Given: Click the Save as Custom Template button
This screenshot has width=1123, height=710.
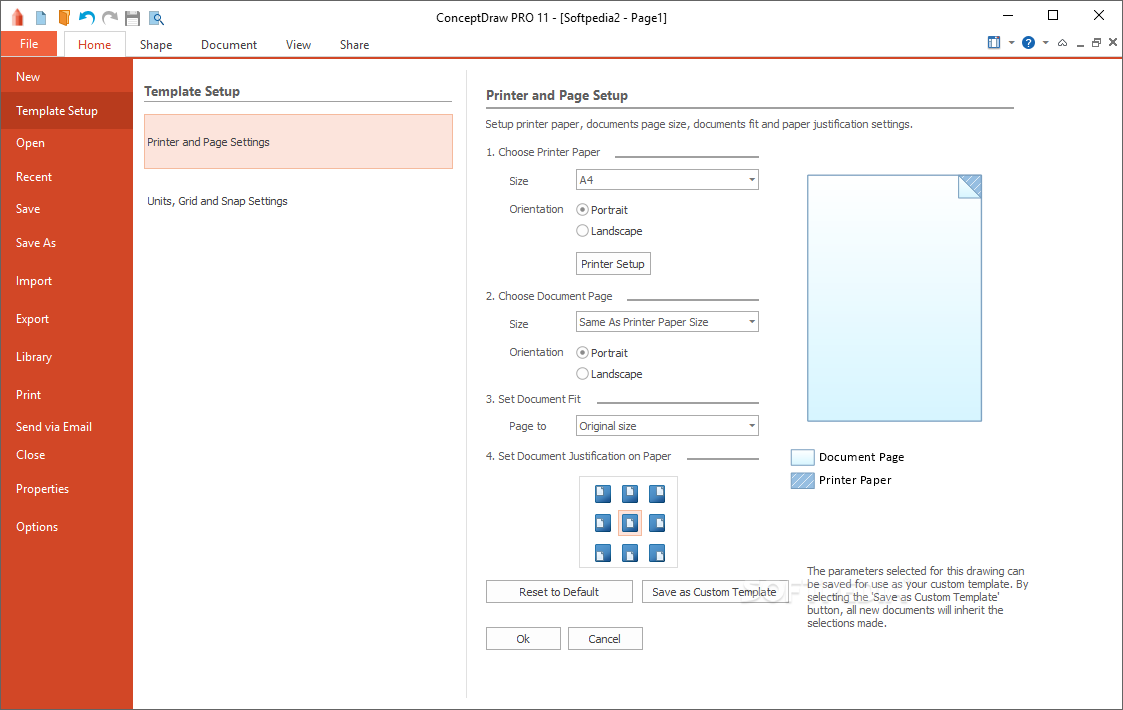Looking at the screenshot, I should click(715, 592).
